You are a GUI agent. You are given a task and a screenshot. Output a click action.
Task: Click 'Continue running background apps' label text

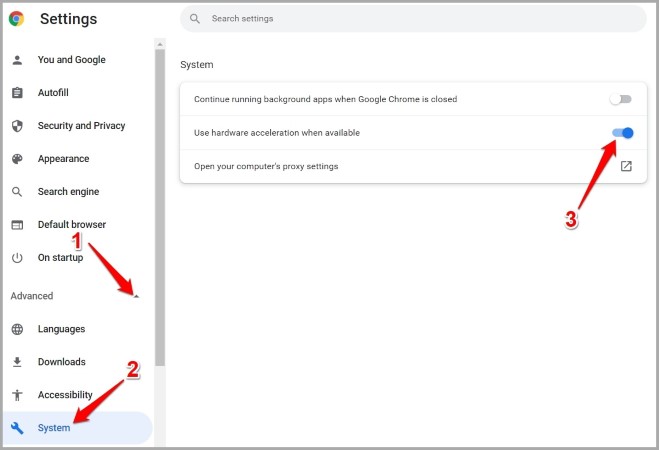325,99
